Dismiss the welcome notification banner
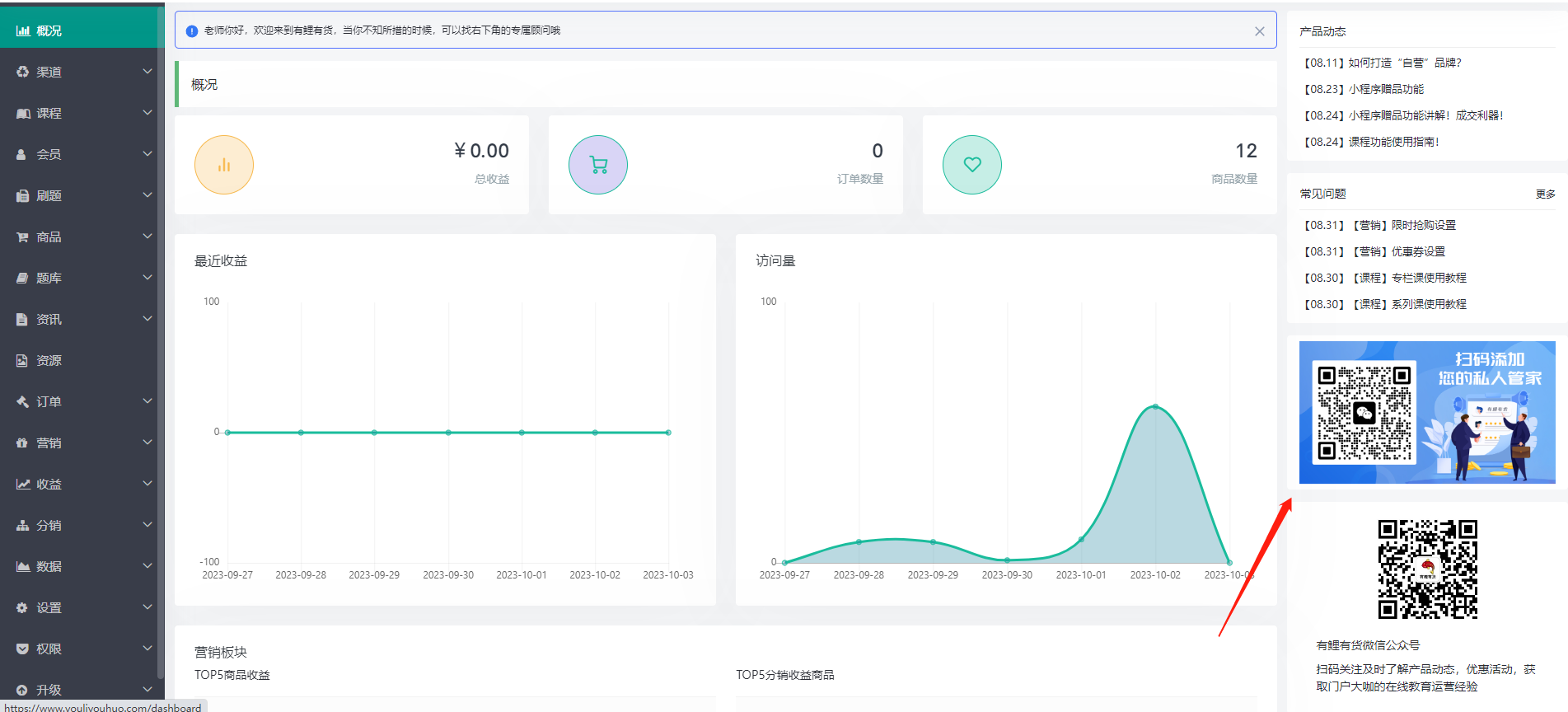The height and width of the screenshot is (712, 1568). point(1260,31)
